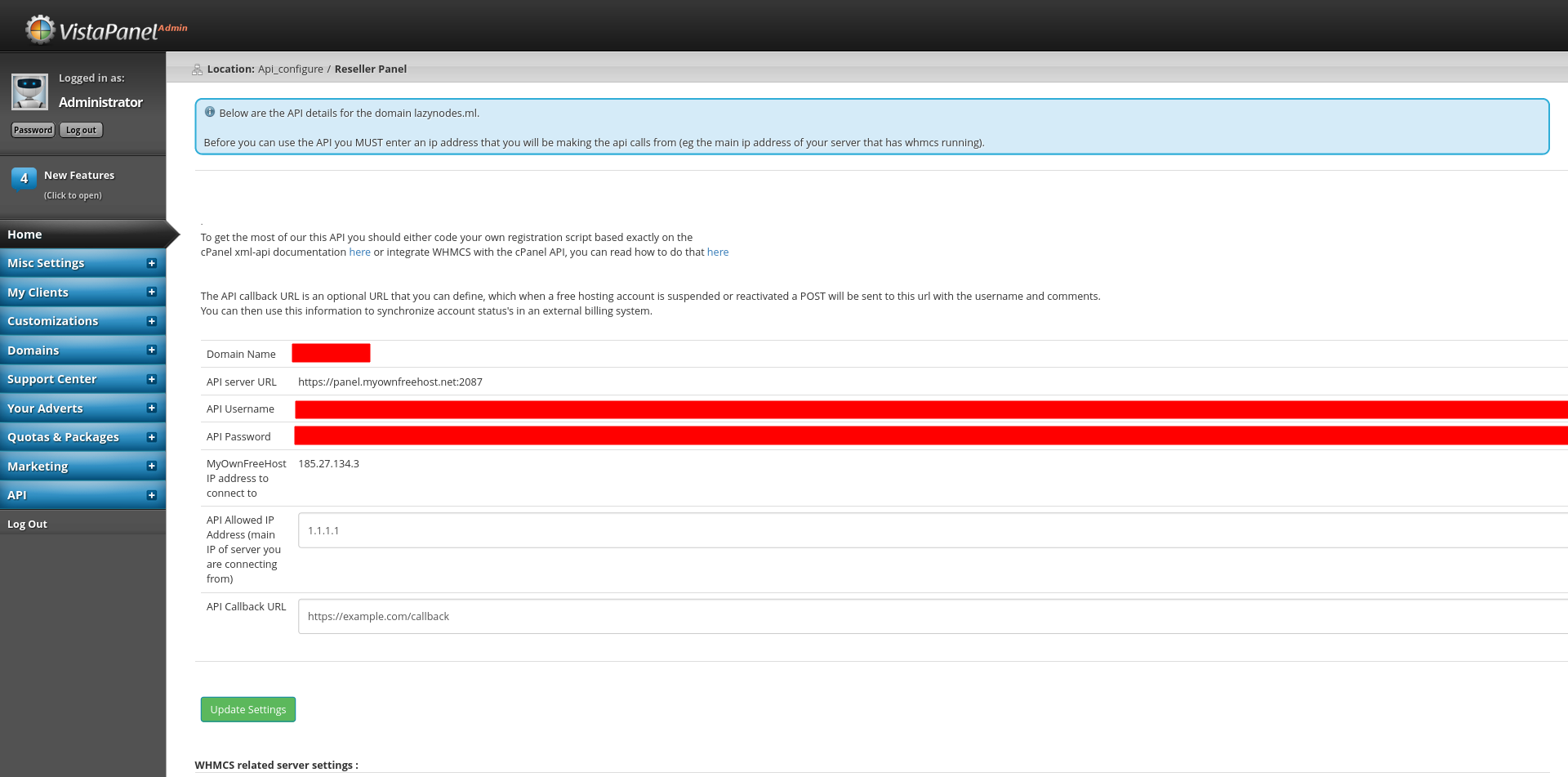Open the Quotas & Packages menu section
The width and height of the screenshot is (1568, 777).
pyautogui.click(x=64, y=437)
